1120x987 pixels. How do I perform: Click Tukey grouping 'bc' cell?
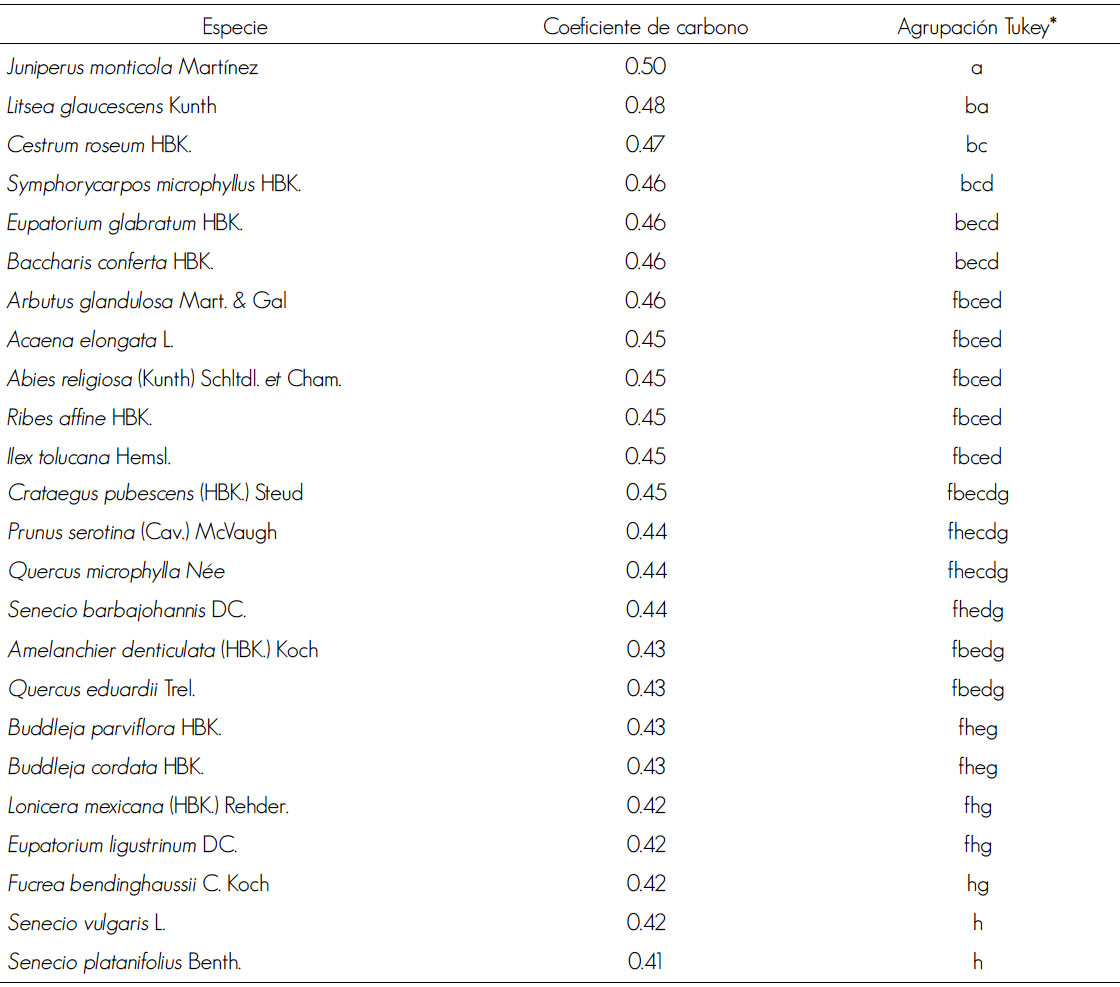pos(977,145)
